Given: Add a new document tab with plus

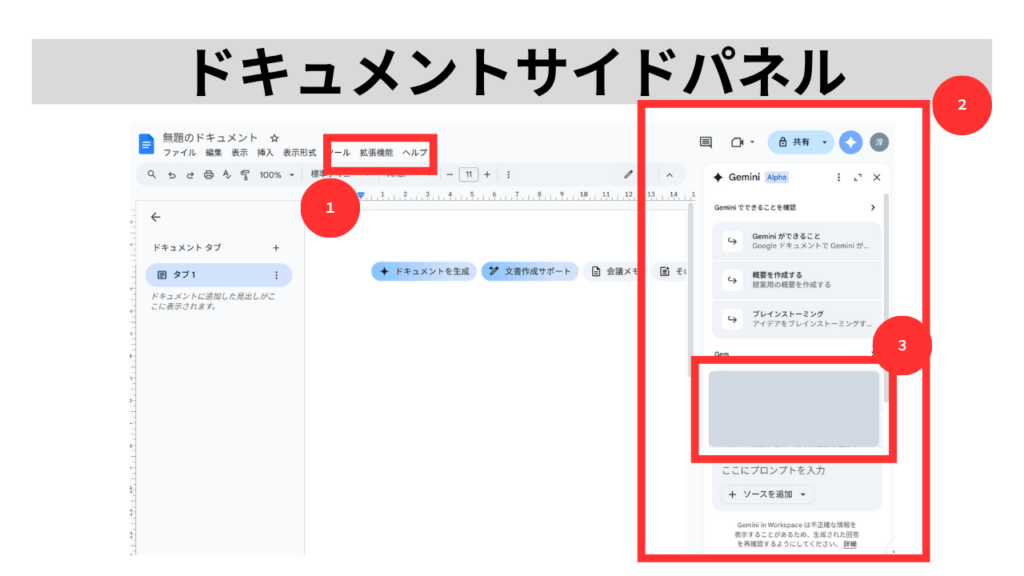Looking at the screenshot, I should coord(276,248).
